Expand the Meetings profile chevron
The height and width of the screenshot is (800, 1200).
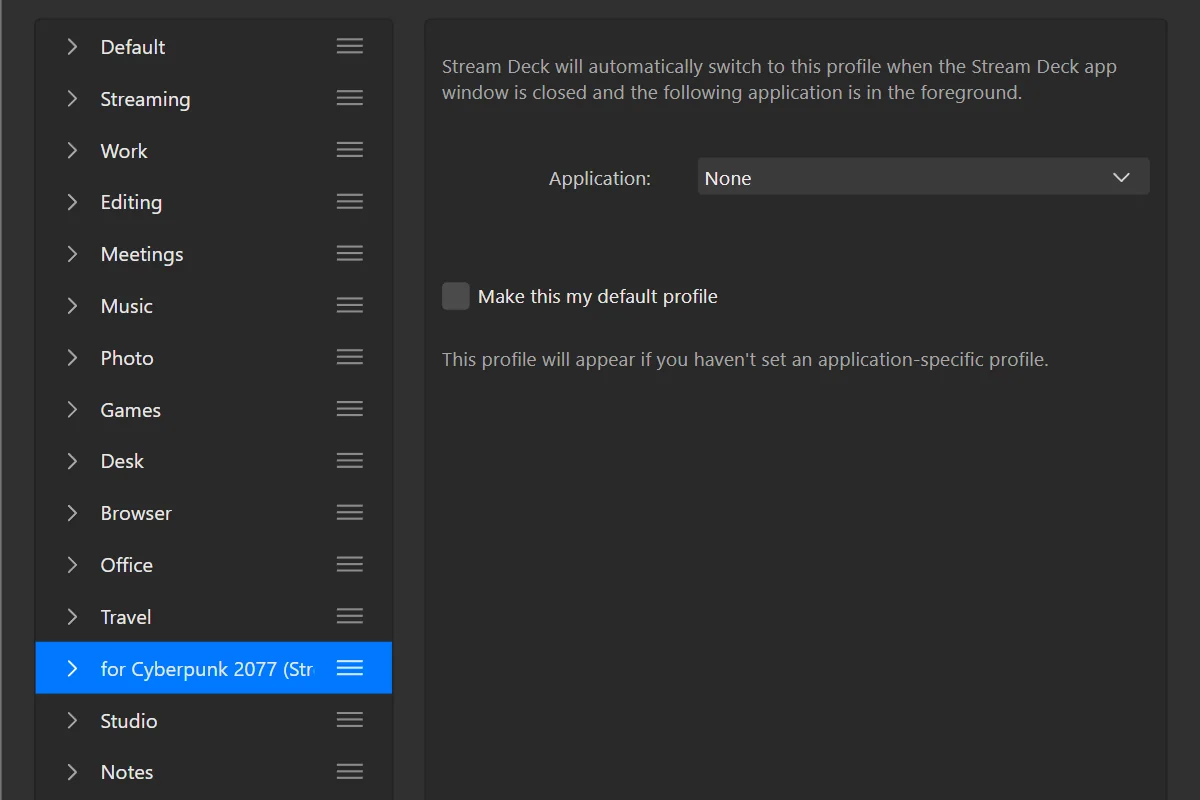(72, 253)
